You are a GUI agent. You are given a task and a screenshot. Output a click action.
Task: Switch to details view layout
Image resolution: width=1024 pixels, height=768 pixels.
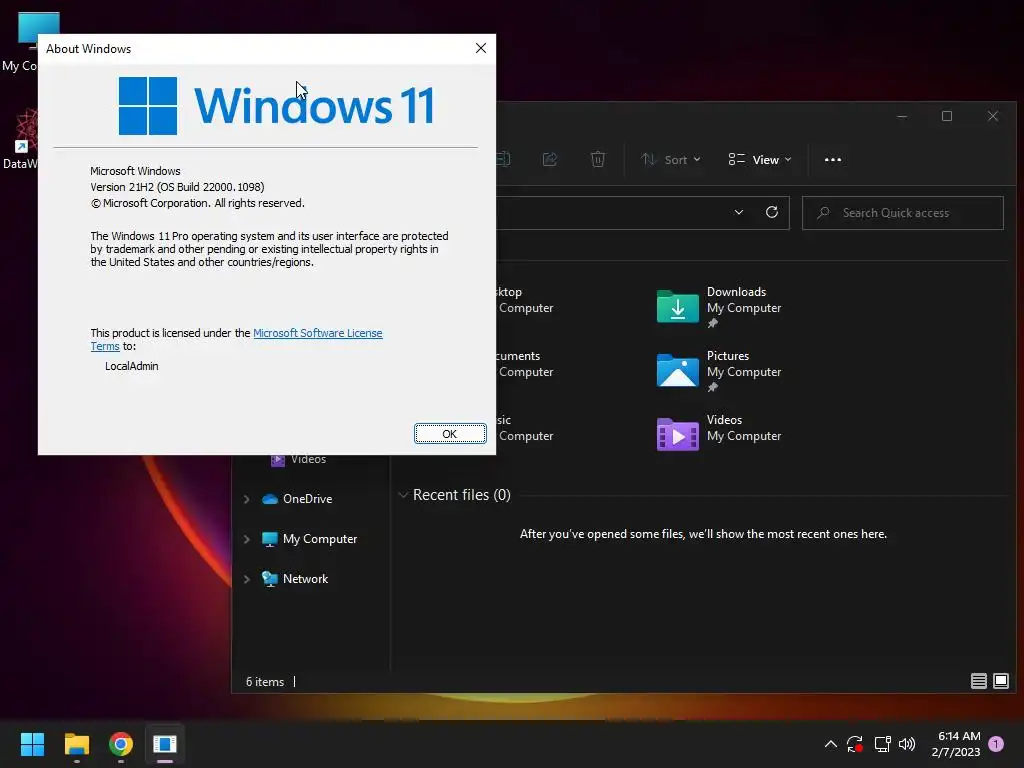click(978, 681)
